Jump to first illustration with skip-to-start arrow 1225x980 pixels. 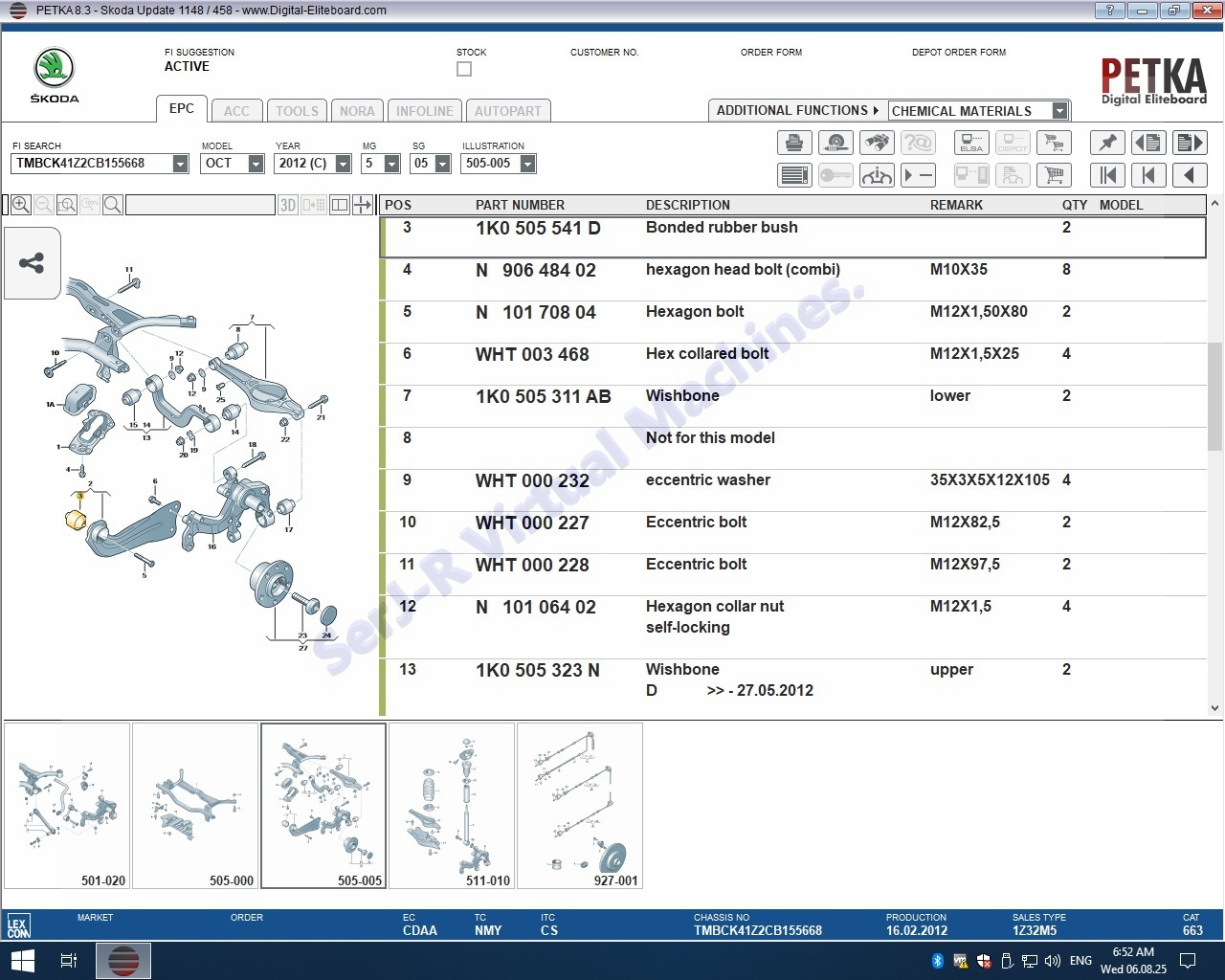(x=1107, y=175)
